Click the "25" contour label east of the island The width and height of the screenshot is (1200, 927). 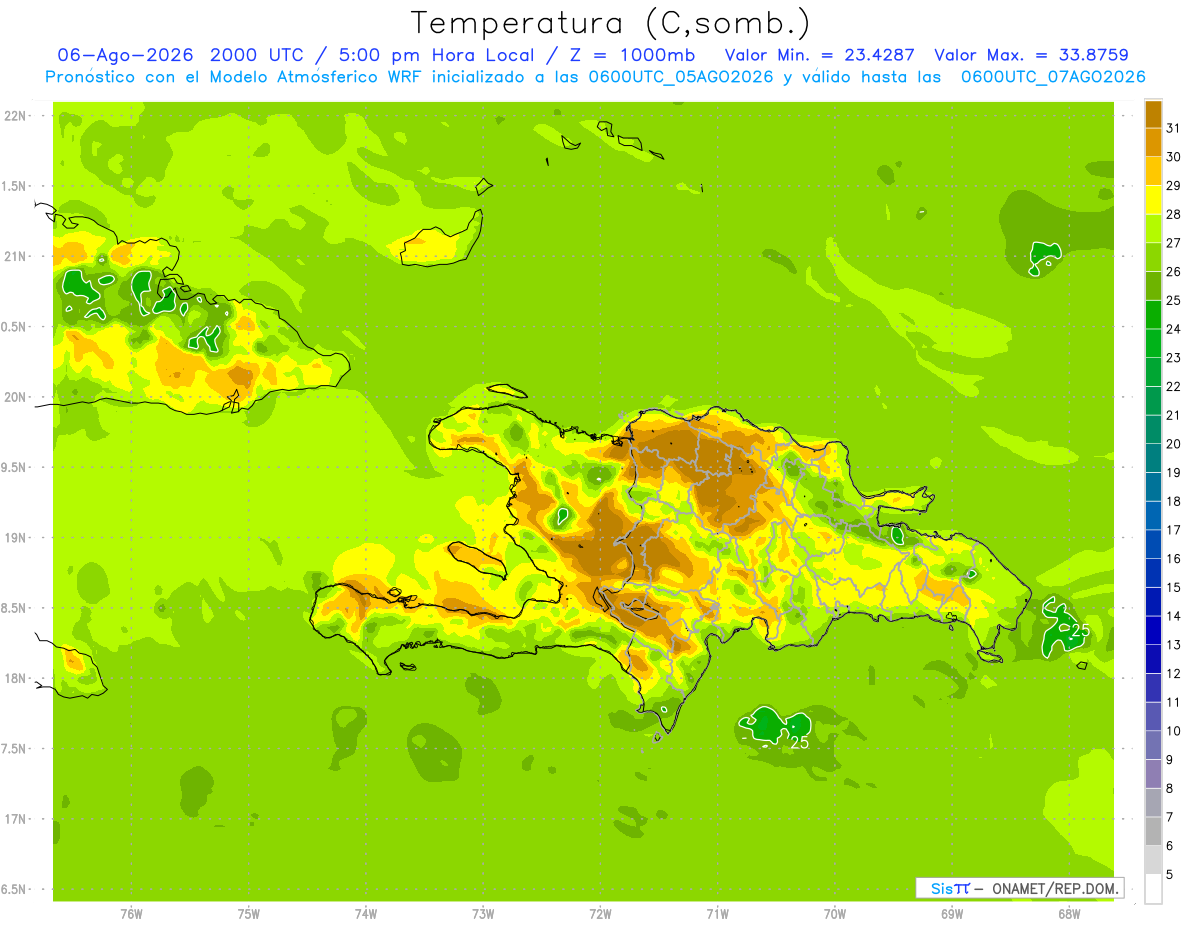click(1080, 631)
